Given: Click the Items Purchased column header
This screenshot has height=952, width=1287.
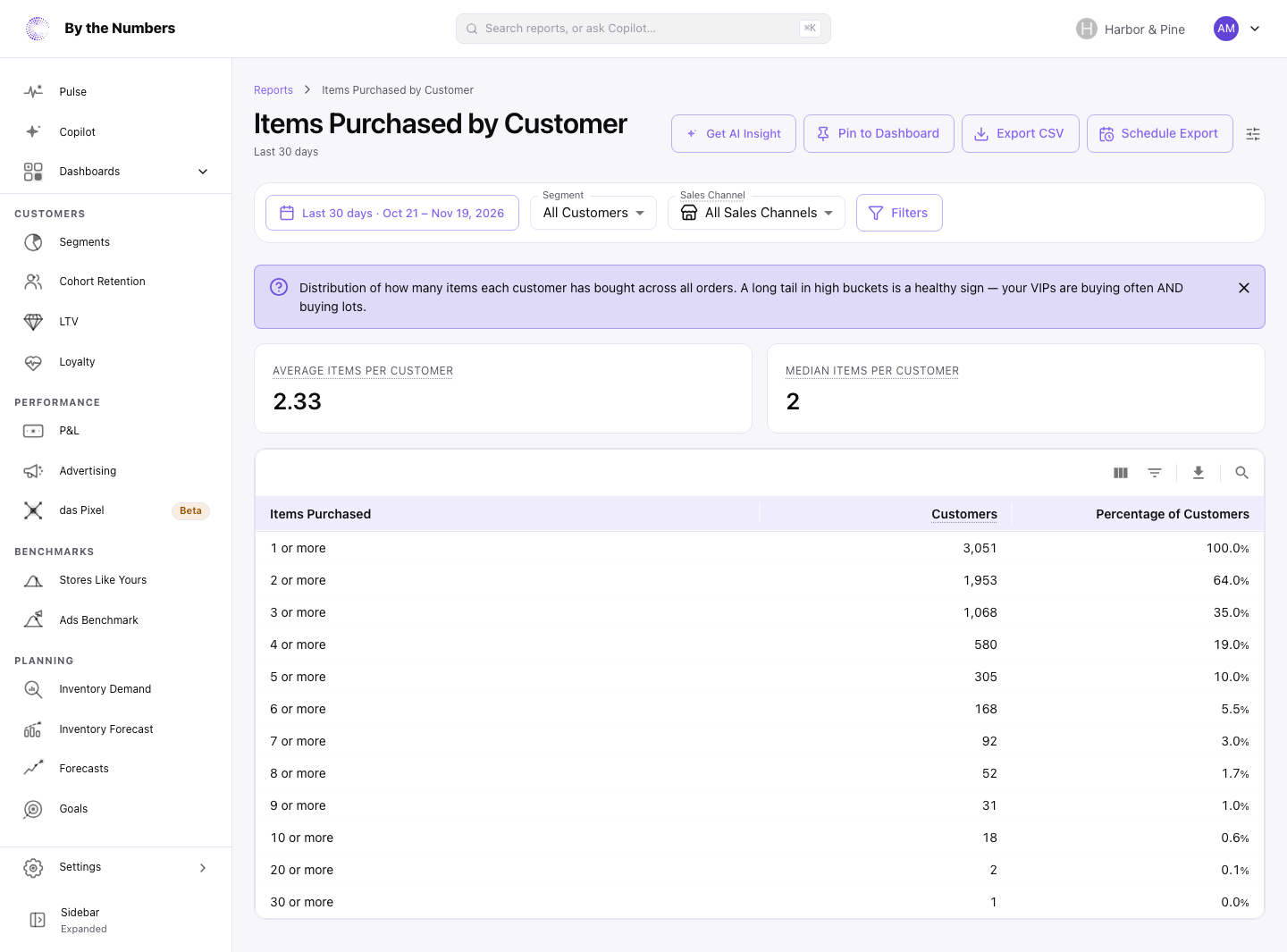Looking at the screenshot, I should [x=320, y=514].
